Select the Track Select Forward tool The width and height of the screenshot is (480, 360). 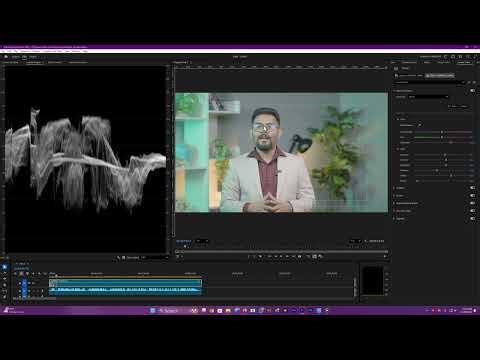coord(4,273)
